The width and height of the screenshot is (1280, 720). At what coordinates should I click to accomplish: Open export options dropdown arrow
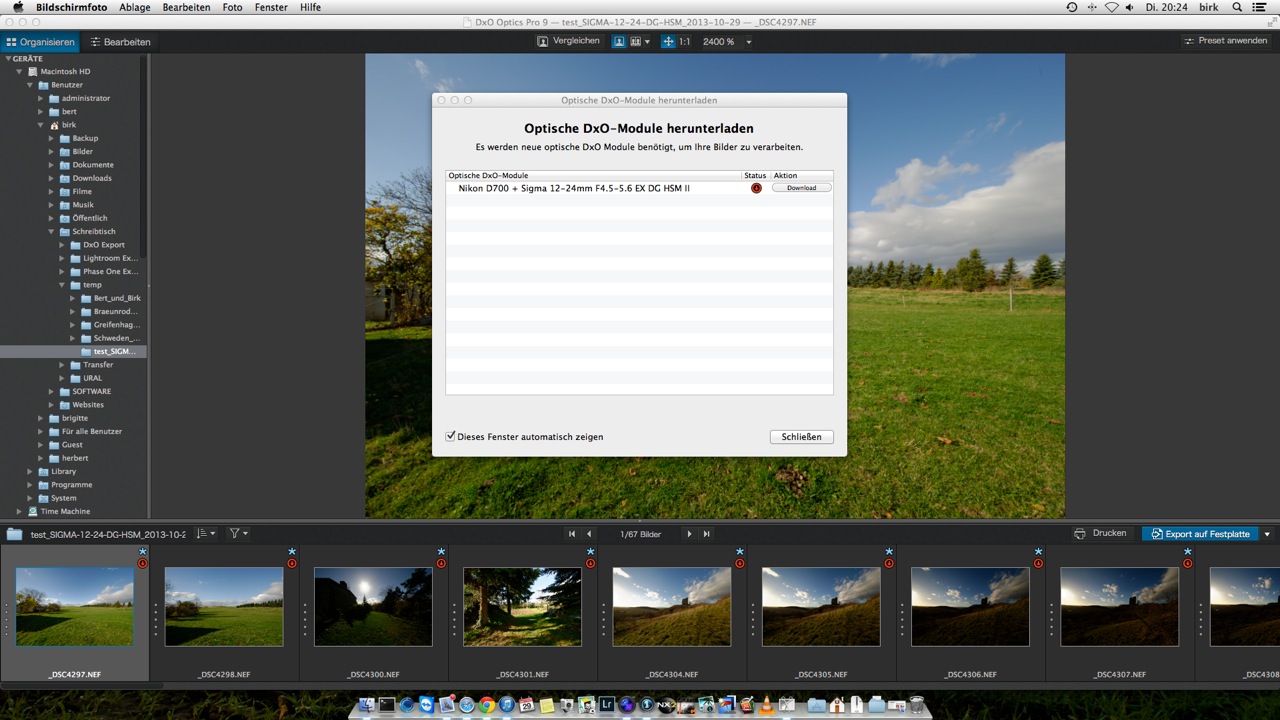click(1267, 534)
